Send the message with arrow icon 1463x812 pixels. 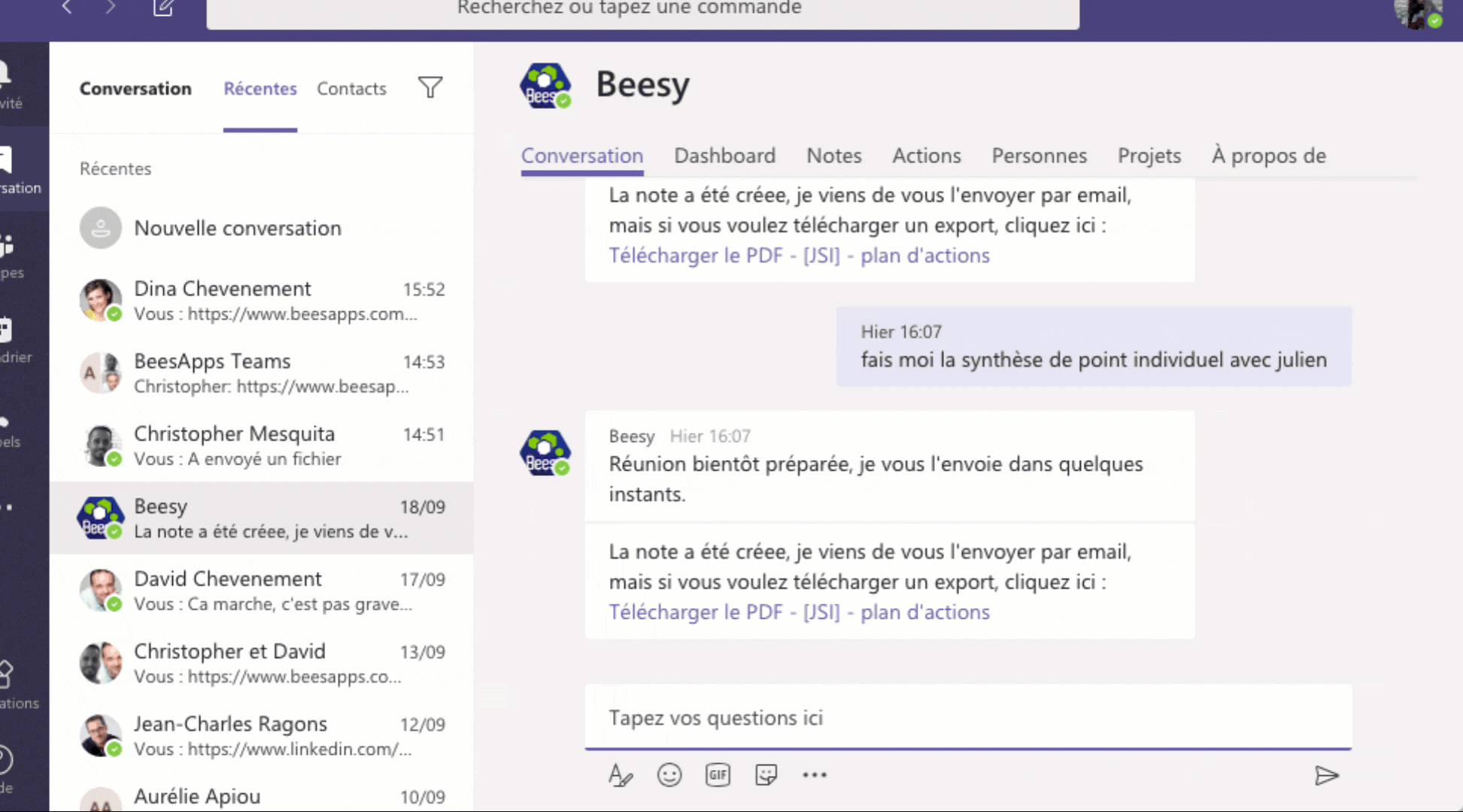[1326, 775]
